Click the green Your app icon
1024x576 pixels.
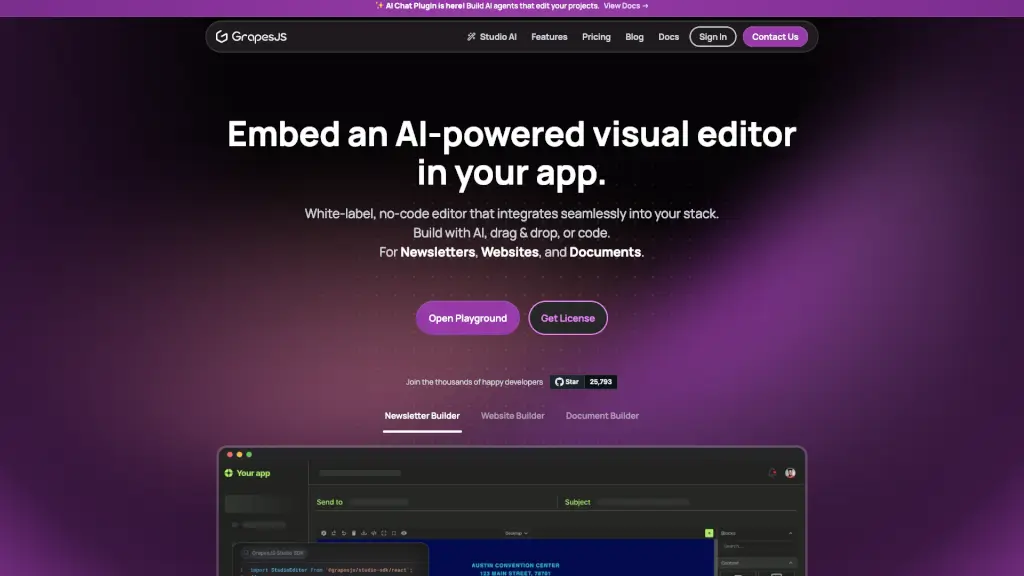tap(229, 473)
